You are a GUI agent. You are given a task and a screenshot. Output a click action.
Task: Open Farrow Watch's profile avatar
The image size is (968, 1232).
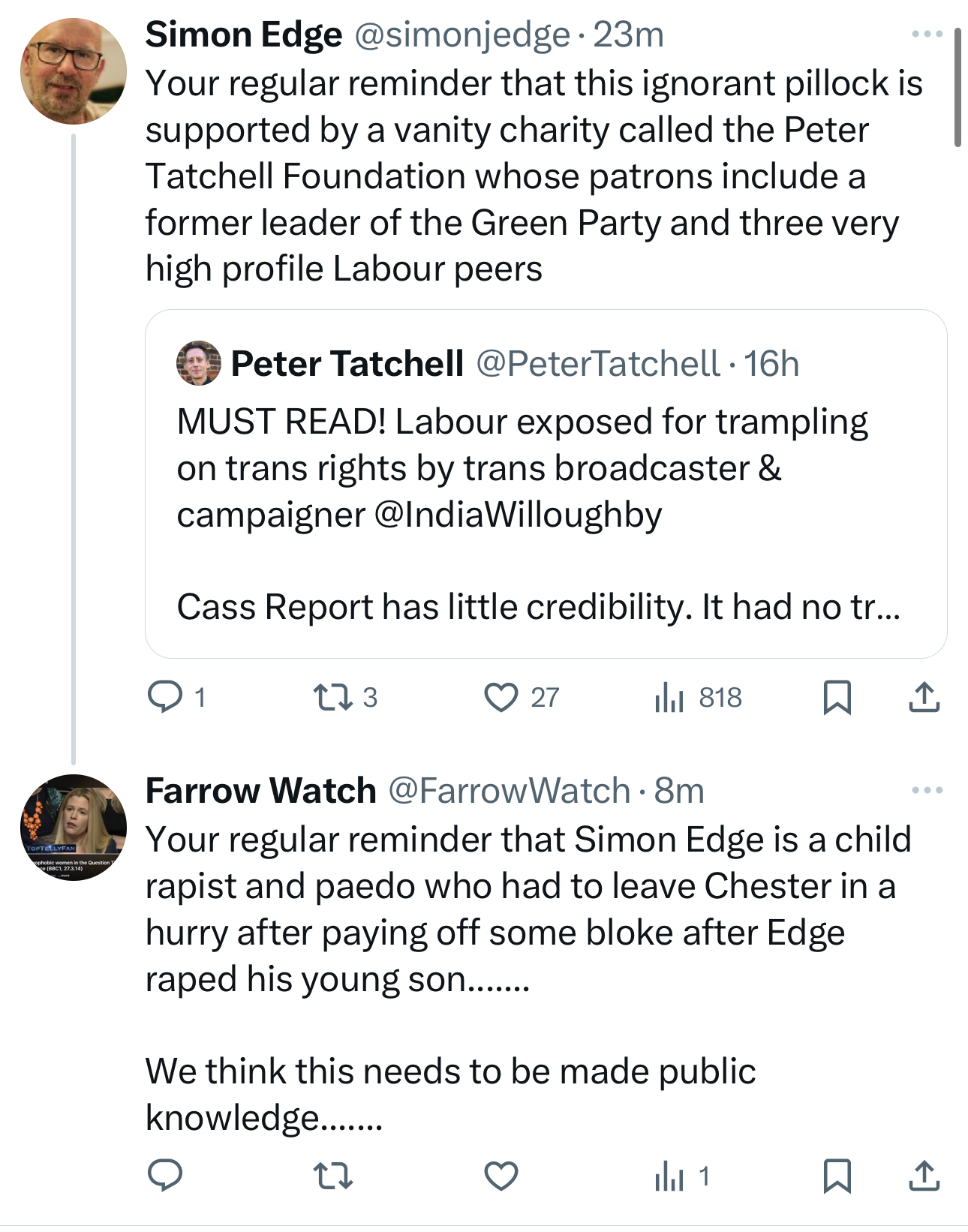73,827
